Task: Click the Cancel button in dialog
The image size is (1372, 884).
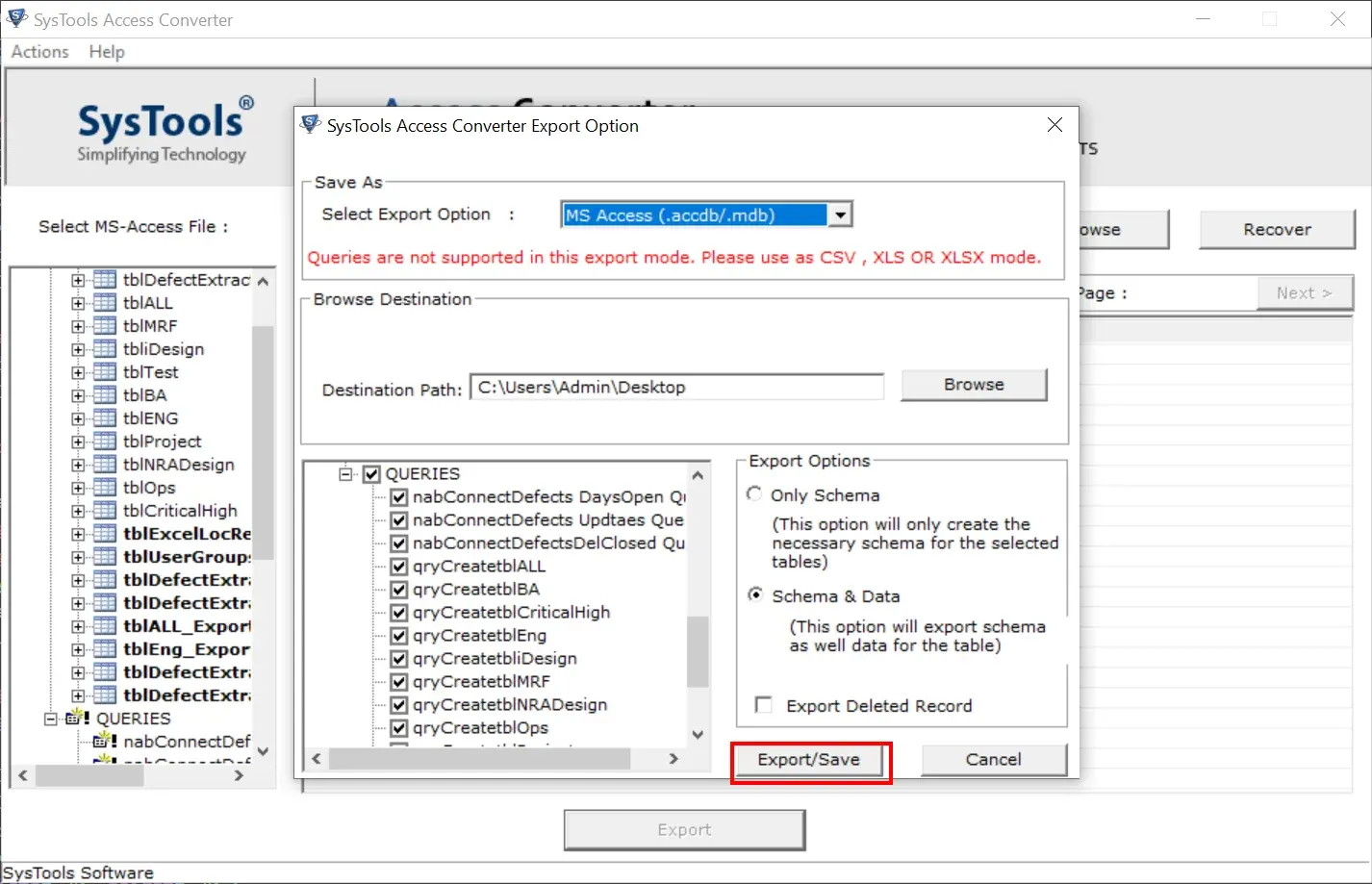Action: [x=993, y=760]
